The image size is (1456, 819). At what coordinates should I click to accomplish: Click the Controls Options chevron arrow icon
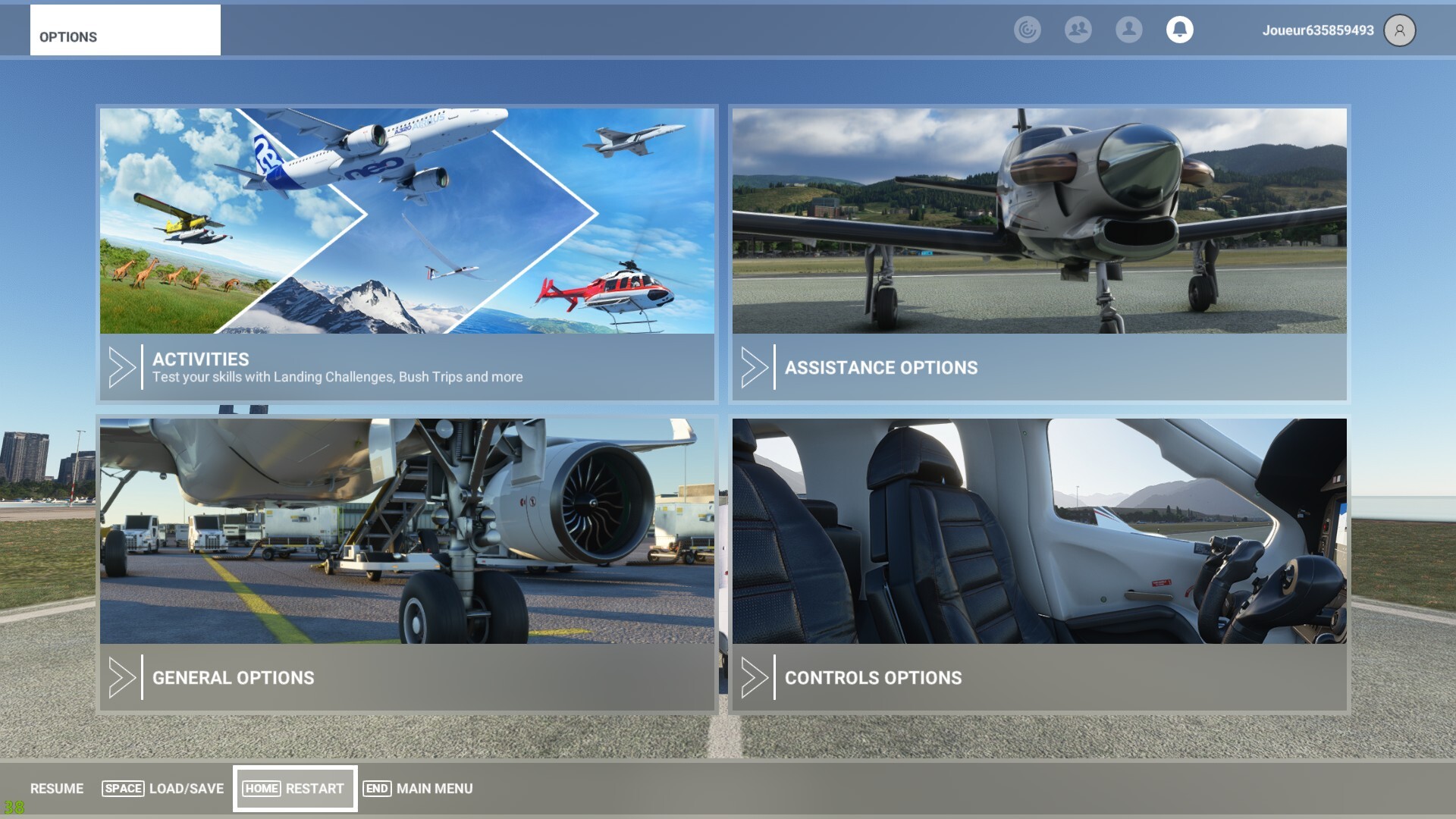click(x=754, y=677)
